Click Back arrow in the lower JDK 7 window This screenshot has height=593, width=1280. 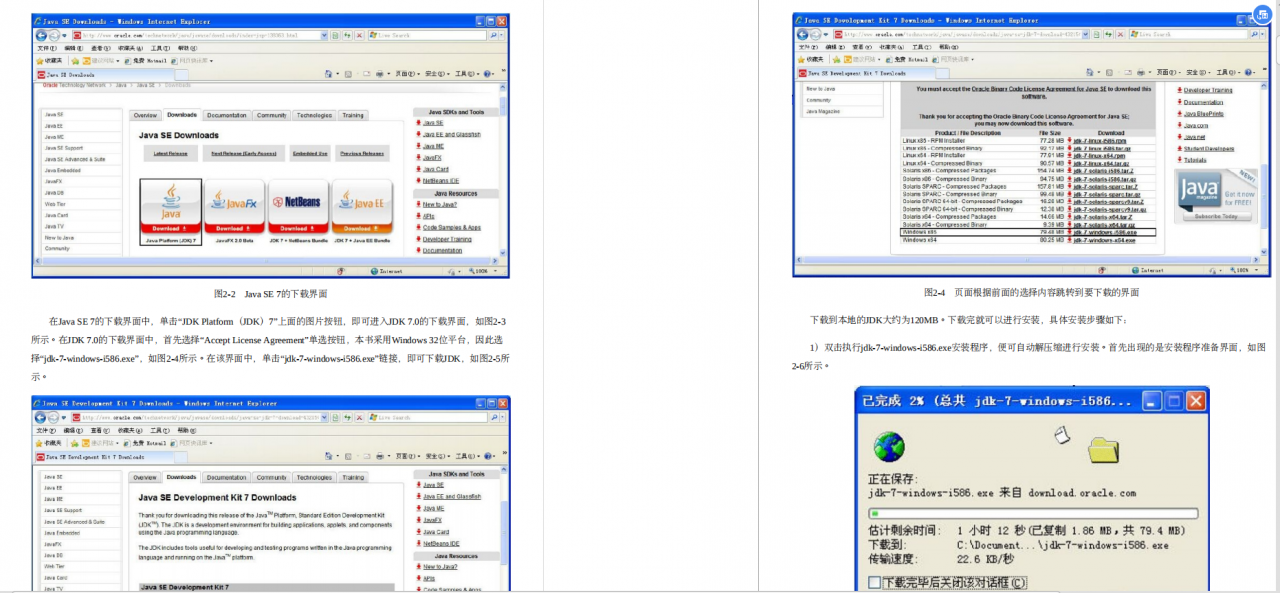[x=42, y=417]
